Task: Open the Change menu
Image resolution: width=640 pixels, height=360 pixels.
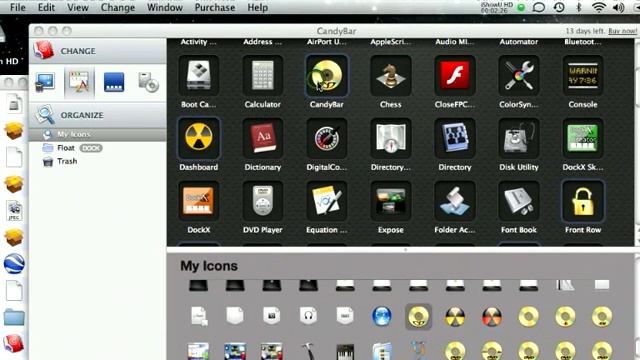Action: [118, 7]
